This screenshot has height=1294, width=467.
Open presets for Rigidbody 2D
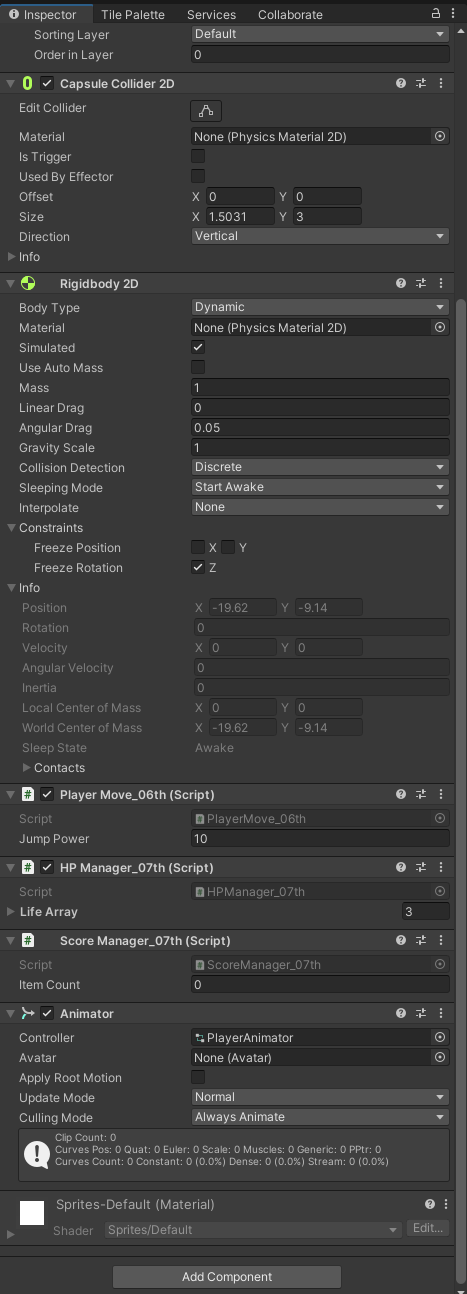click(421, 284)
